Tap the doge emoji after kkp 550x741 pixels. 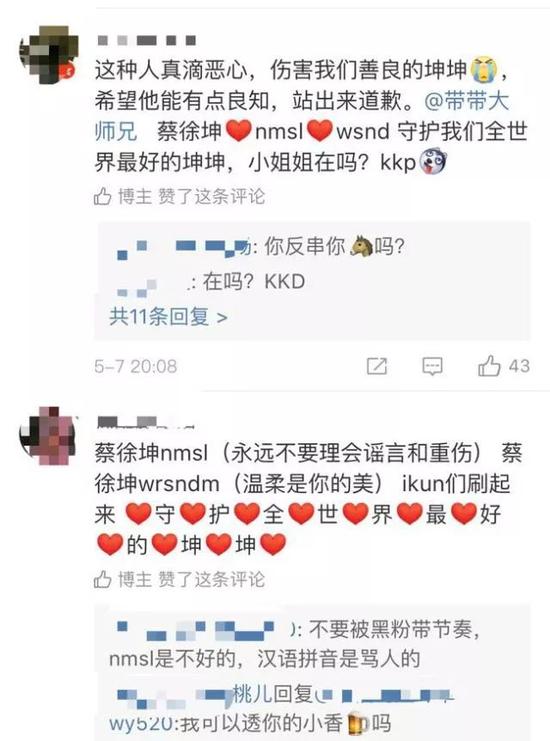tap(433, 162)
